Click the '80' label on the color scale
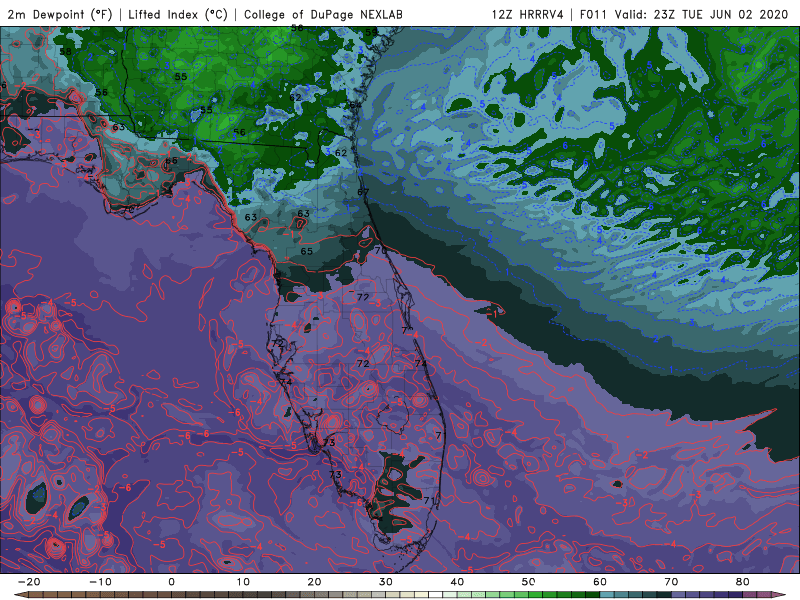The height and width of the screenshot is (600, 800). (x=743, y=582)
